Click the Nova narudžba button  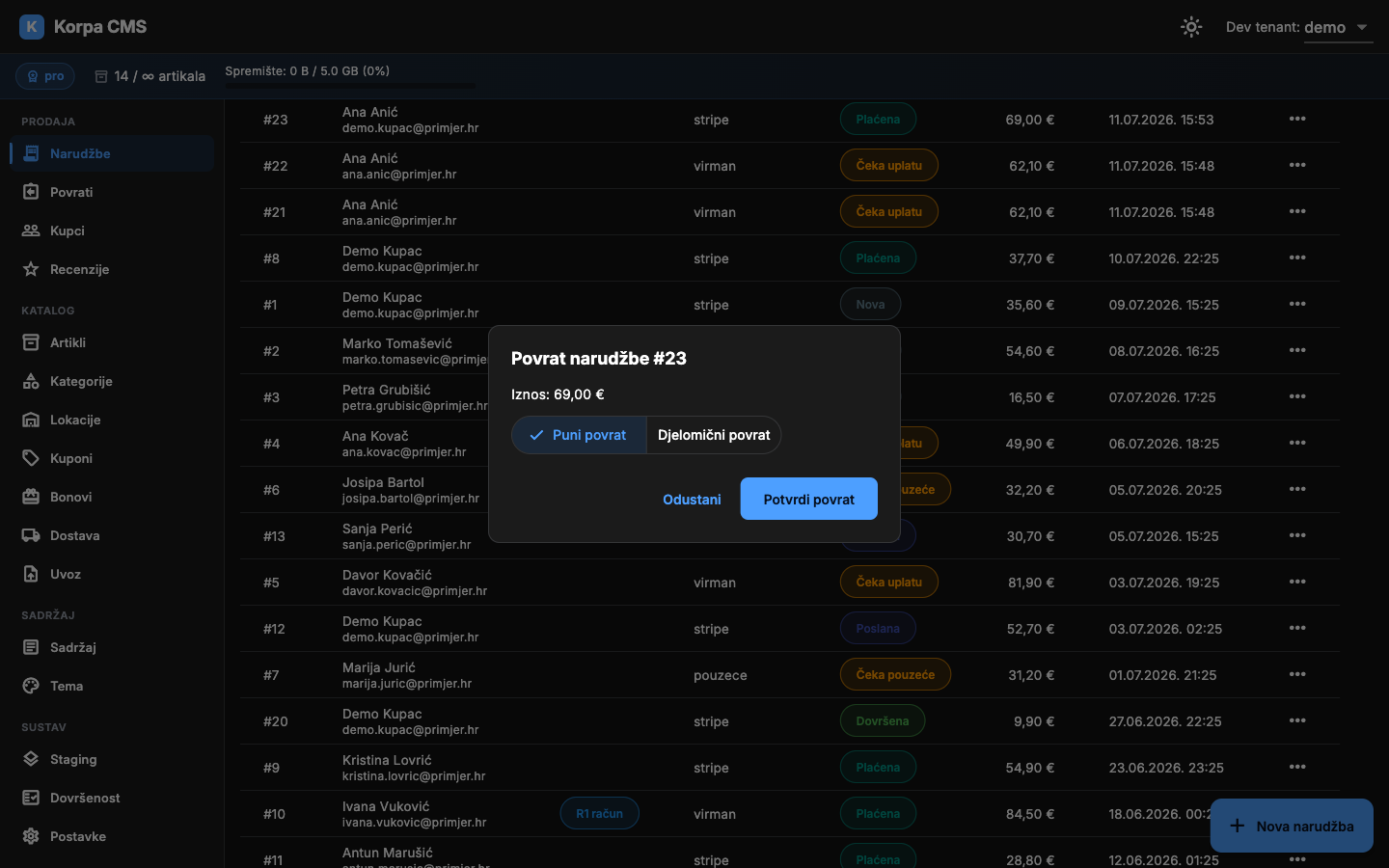[x=1292, y=826]
